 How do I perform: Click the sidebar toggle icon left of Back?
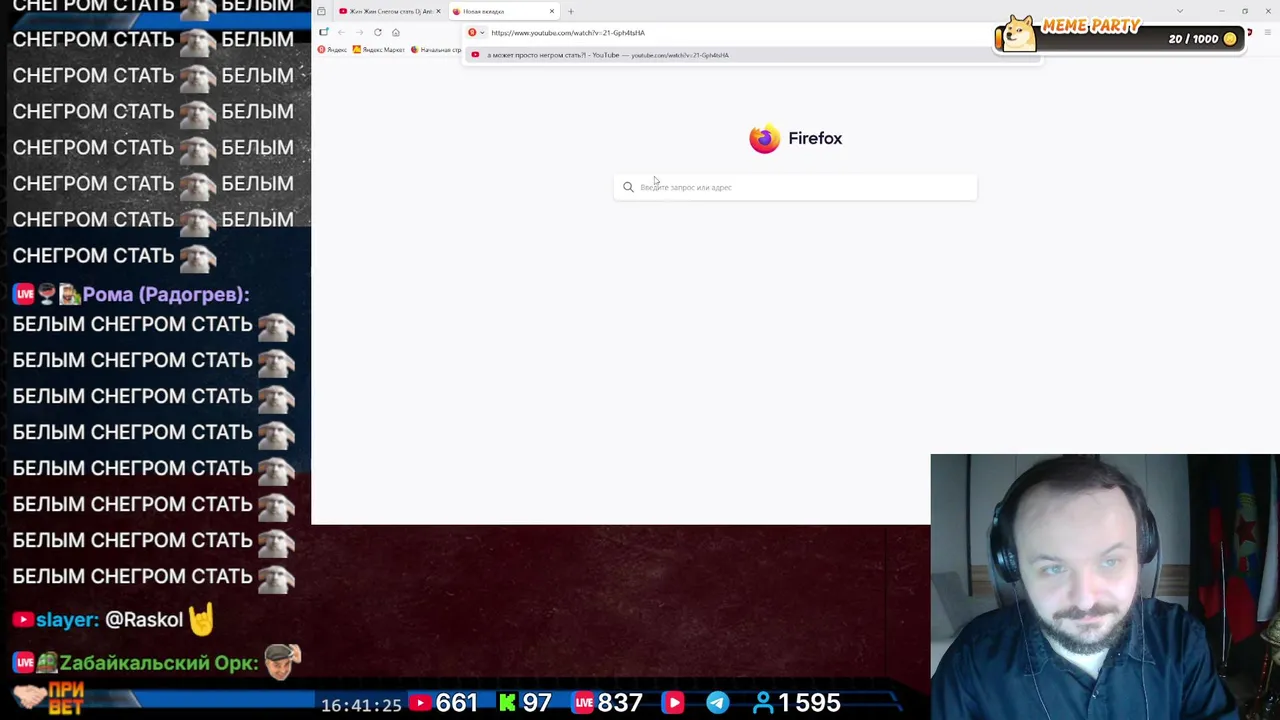[x=323, y=32]
